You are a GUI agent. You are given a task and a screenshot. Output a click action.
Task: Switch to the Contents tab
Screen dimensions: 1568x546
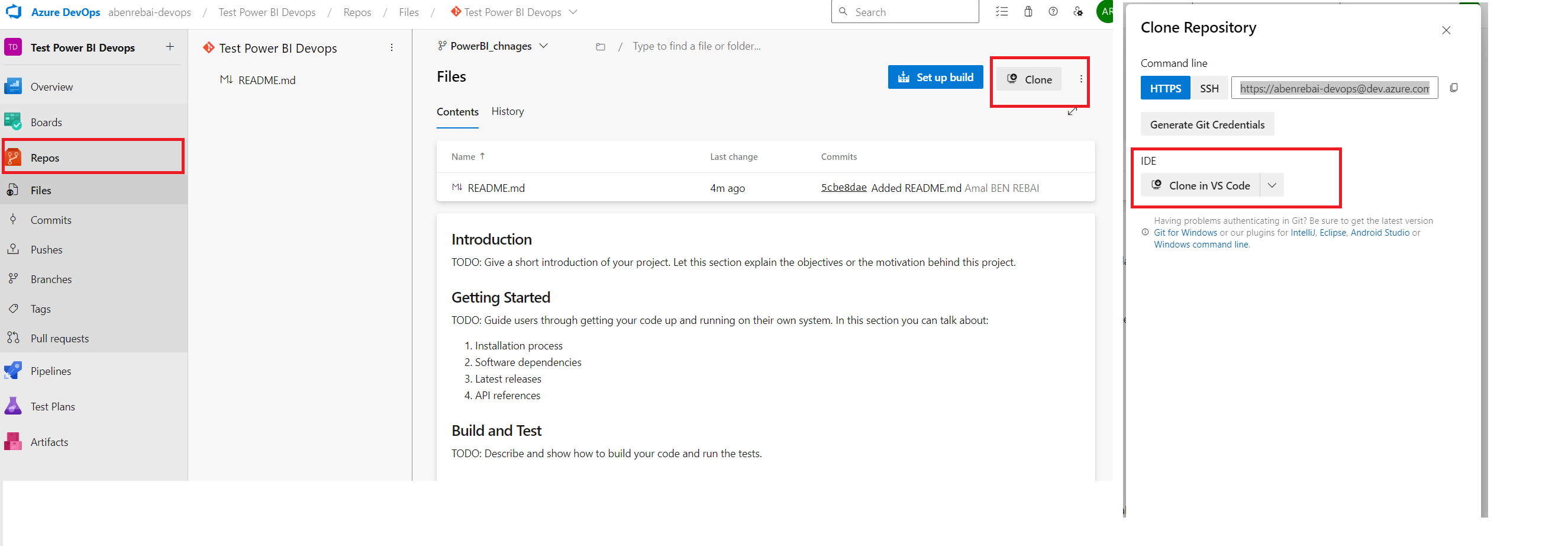click(457, 111)
